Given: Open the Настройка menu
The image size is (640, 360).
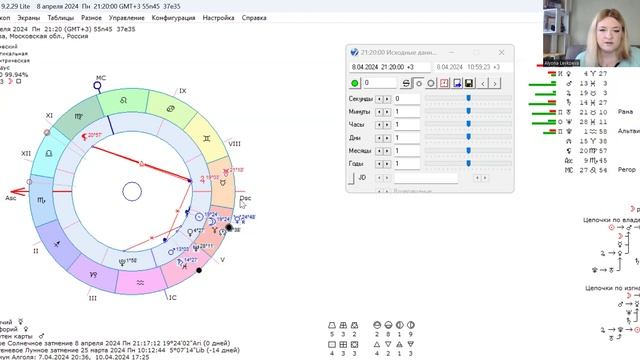Looking at the screenshot, I should click(218, 18).
